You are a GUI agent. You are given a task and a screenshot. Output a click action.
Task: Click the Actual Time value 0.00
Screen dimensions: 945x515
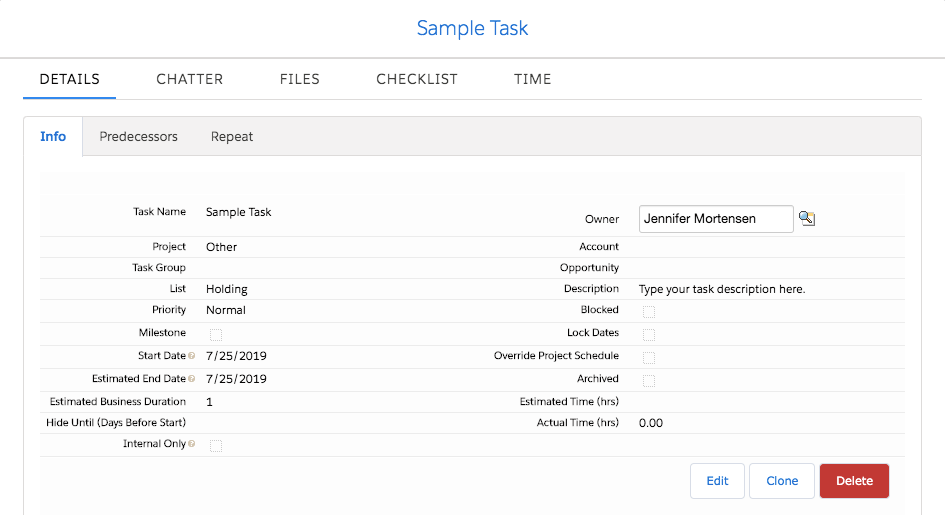click(651, 423)
